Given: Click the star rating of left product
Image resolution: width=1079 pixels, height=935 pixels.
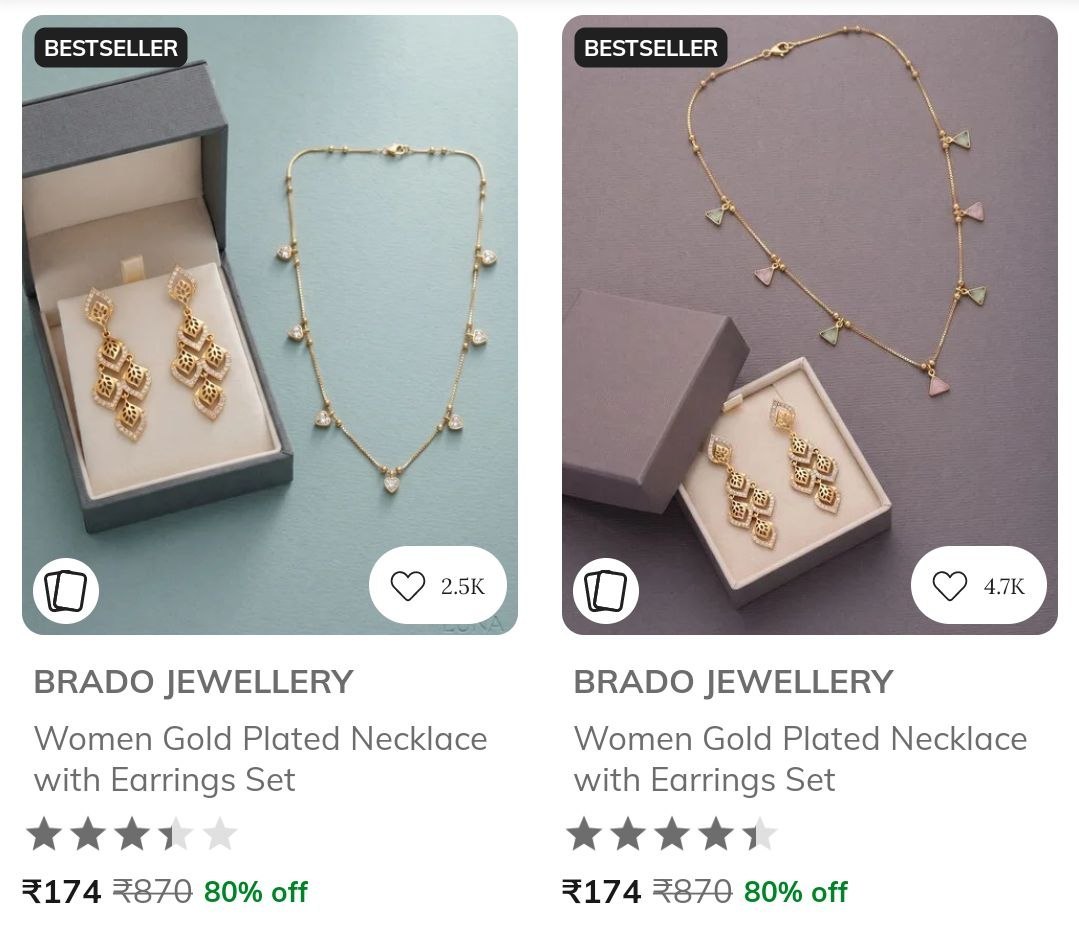Looking at the screenshot, I should pyautogui.click(x=132, y=834).
